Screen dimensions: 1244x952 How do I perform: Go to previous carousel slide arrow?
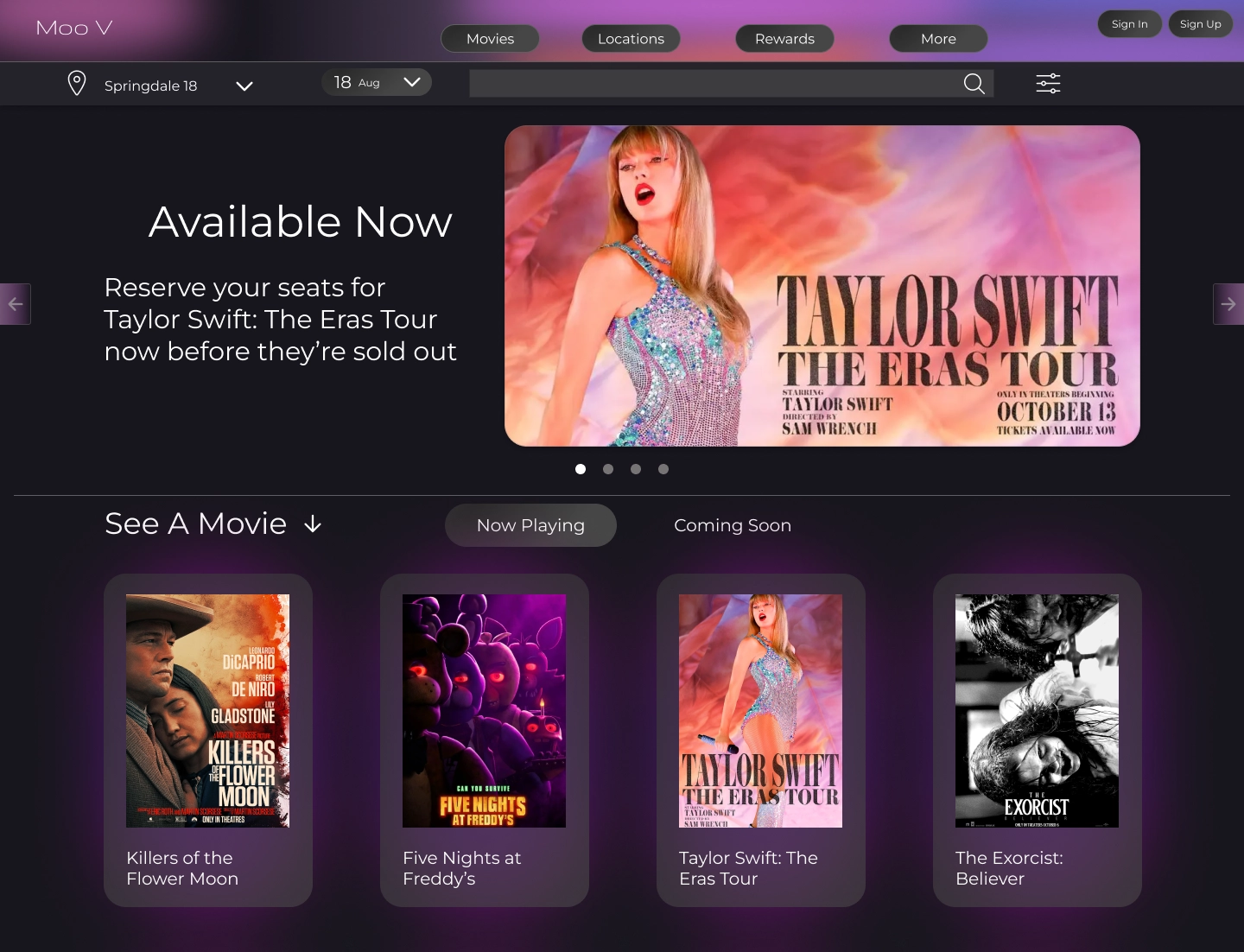(16, 304)
